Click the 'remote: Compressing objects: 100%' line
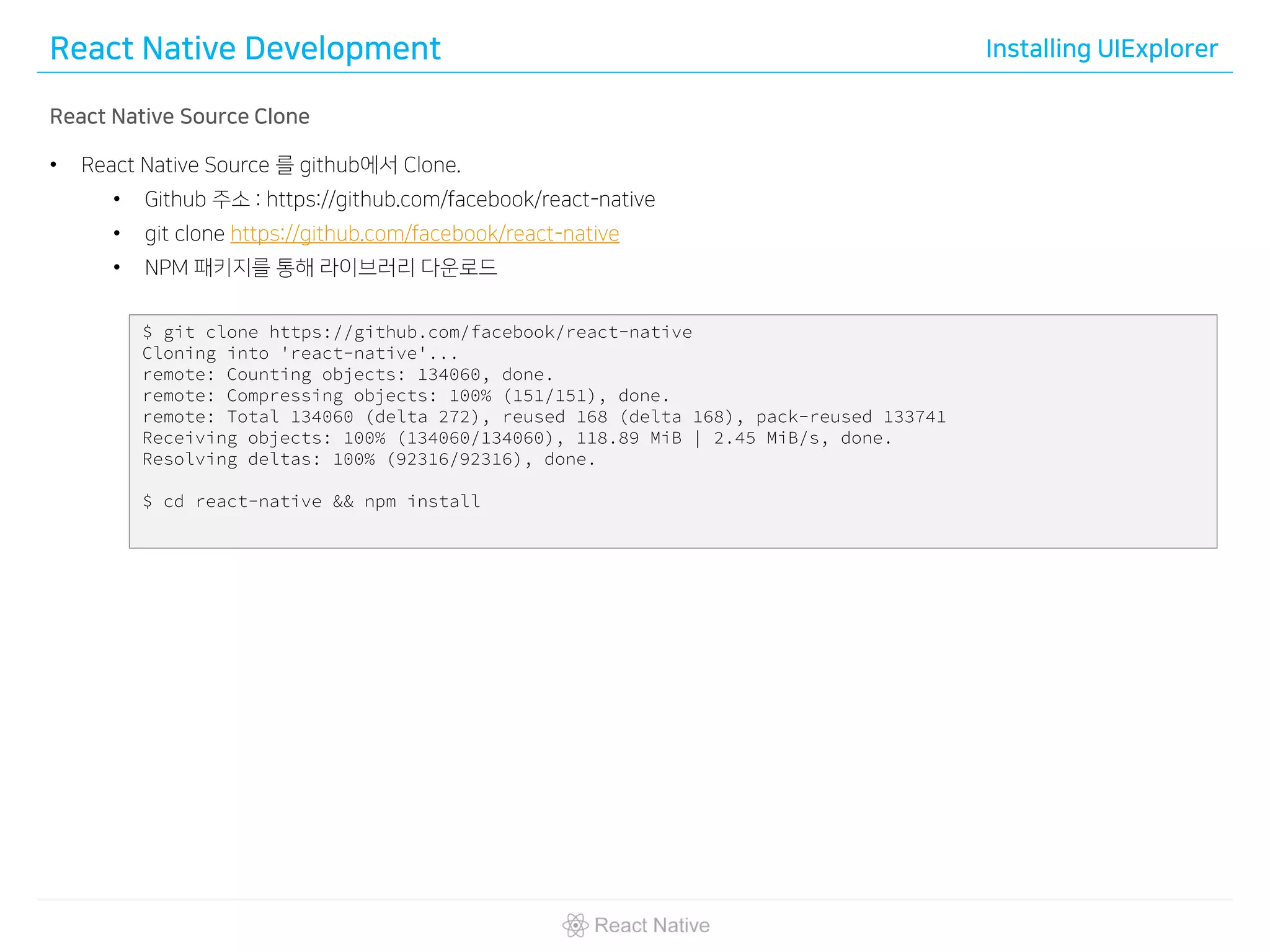 pyautogui.click(x=406, y=395)
